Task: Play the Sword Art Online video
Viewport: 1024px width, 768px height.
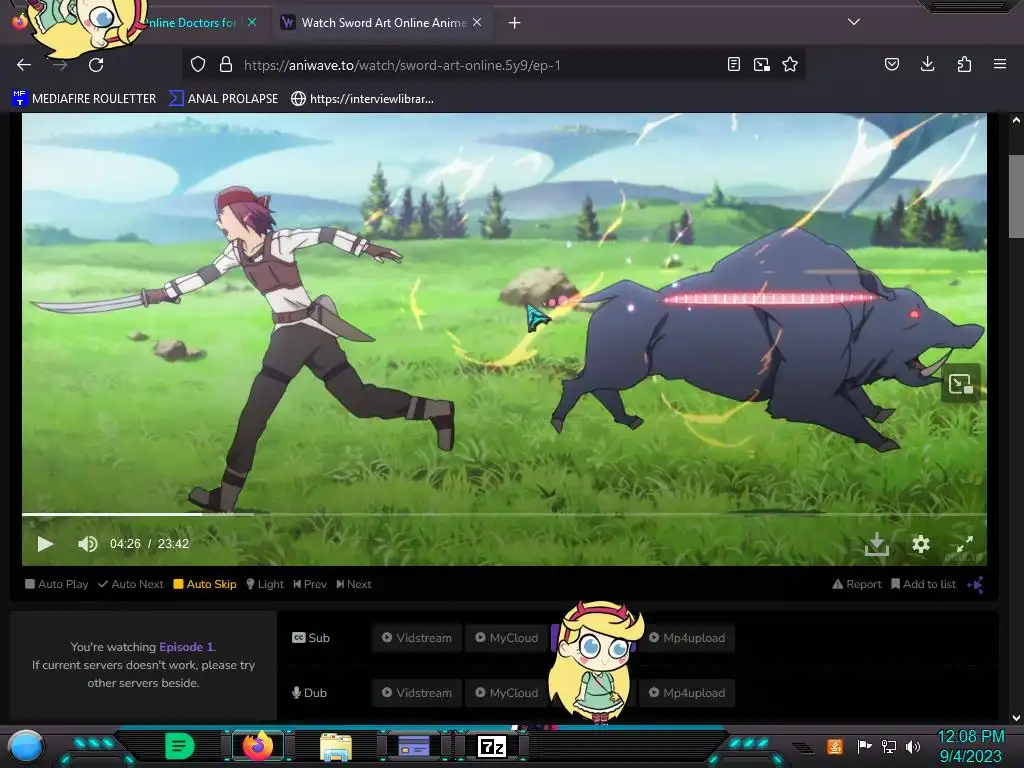Action: (45, 544)
